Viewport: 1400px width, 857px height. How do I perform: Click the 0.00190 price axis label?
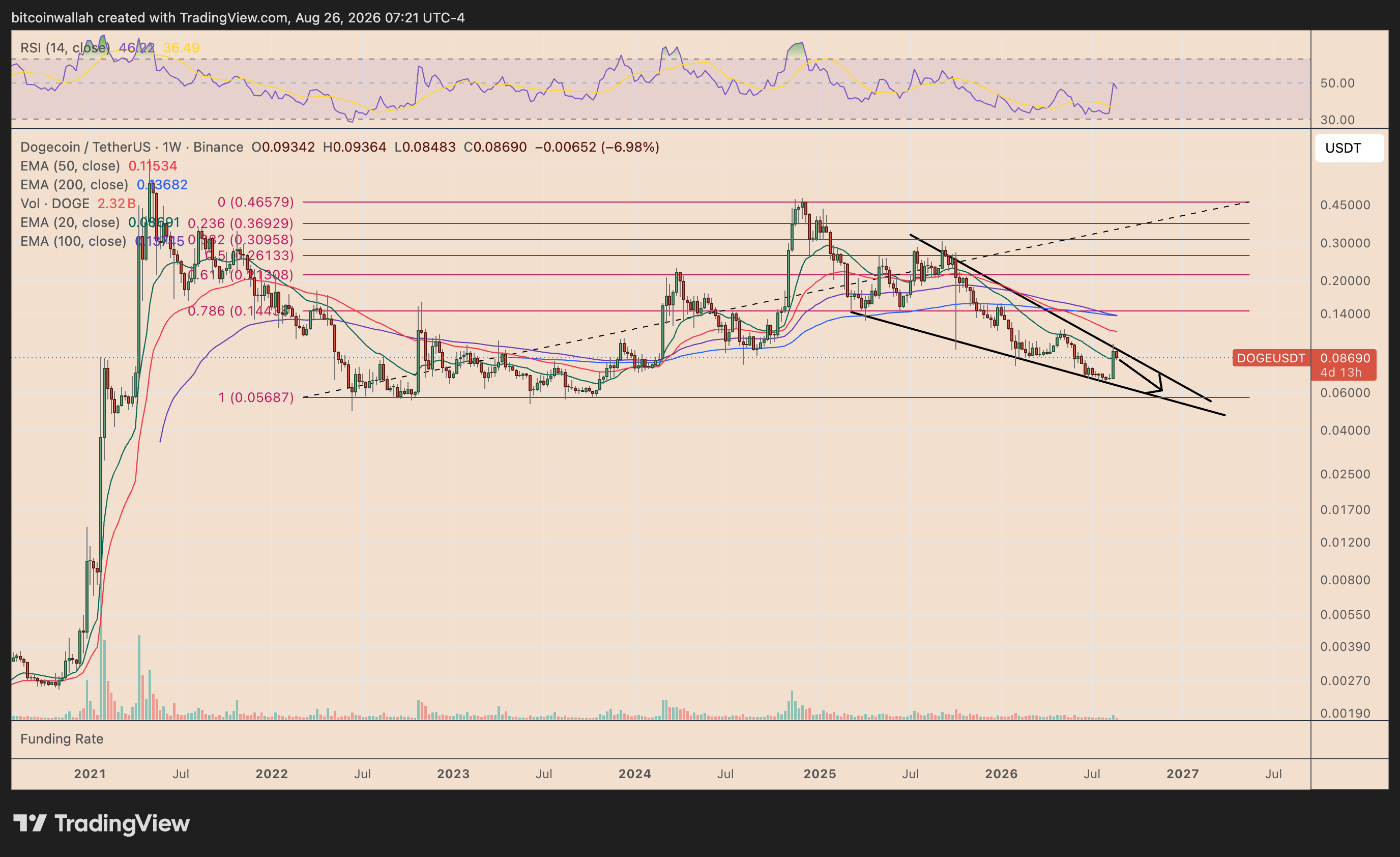tap(1346, 714)
